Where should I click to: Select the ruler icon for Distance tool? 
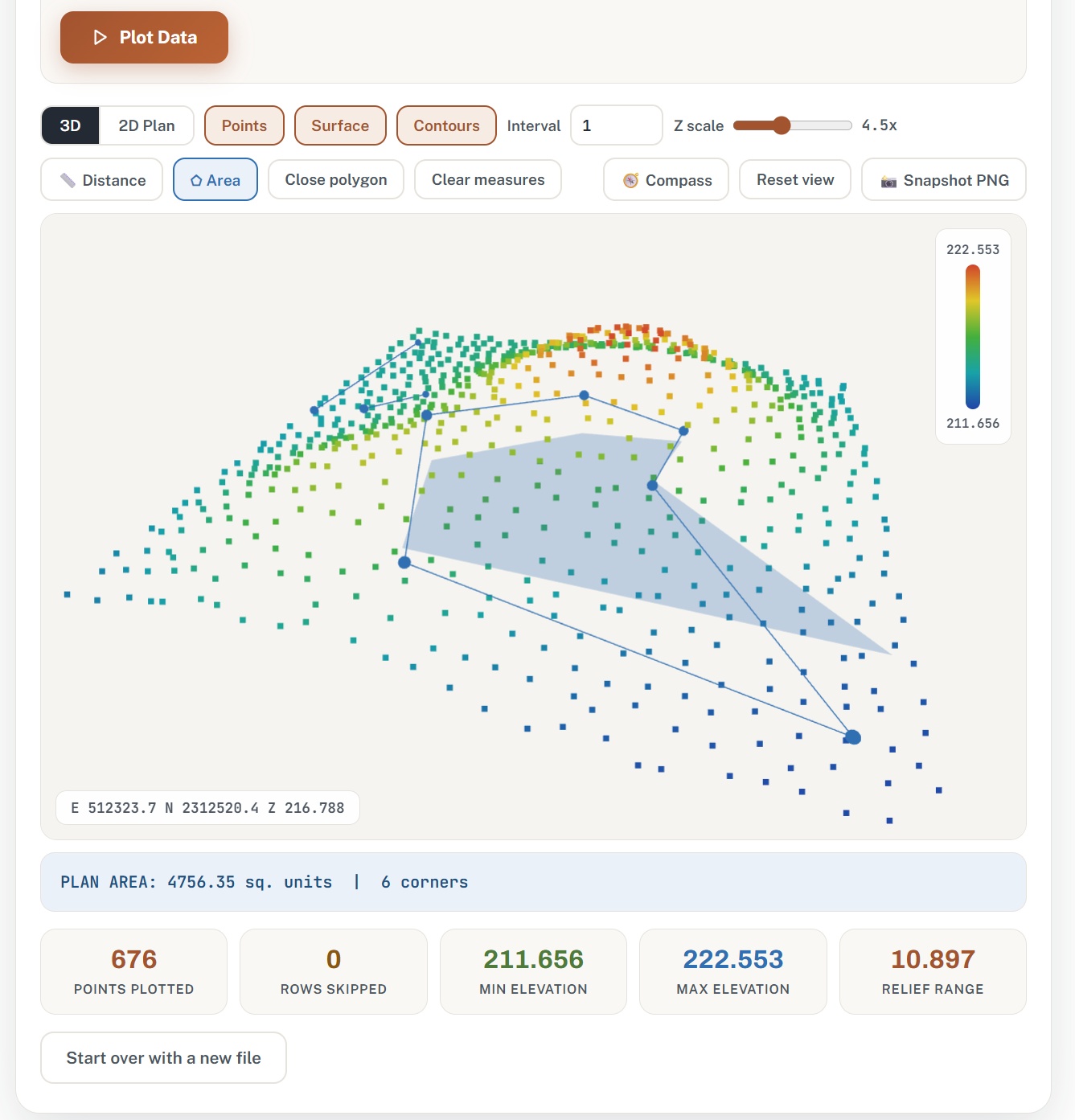(x=68, y=180)
